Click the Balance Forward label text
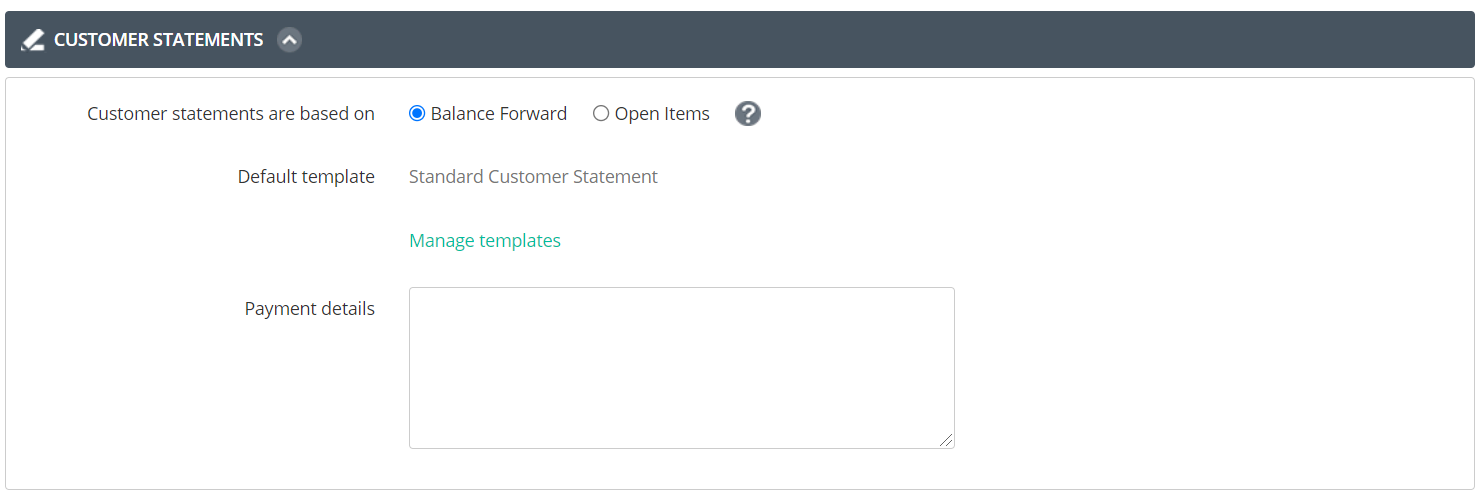The width and height of the screenshot is (1479, 494). coord(499,114)
